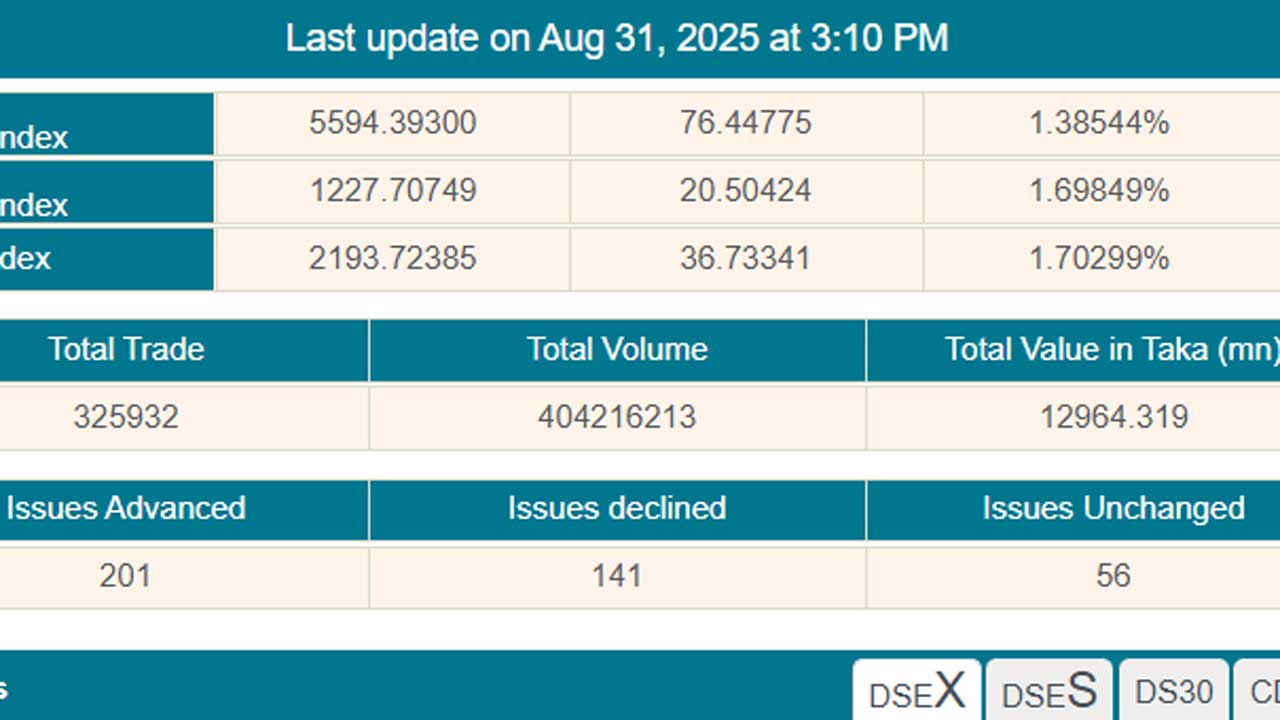Select the total volume figure 404216213
The image size is (1280, 720).
(x=617, y=416)
